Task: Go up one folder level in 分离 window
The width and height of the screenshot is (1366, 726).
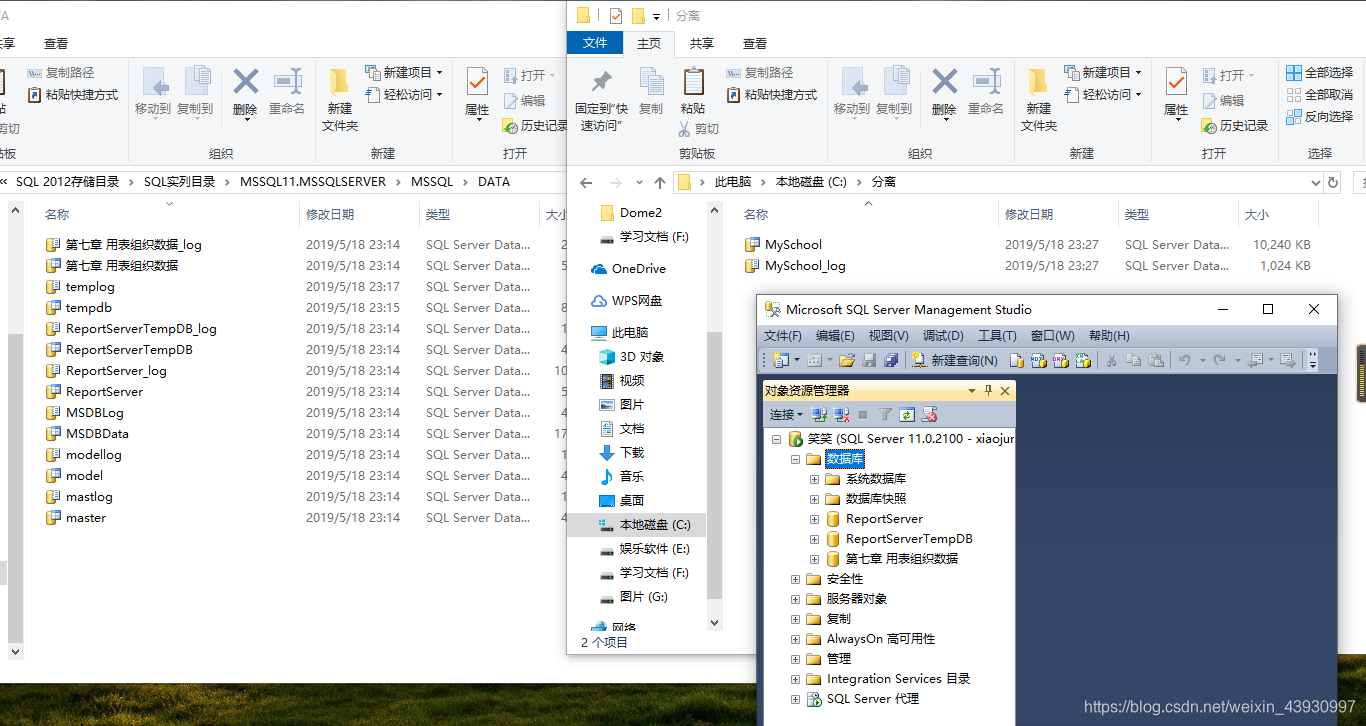Action: (659, 183)
